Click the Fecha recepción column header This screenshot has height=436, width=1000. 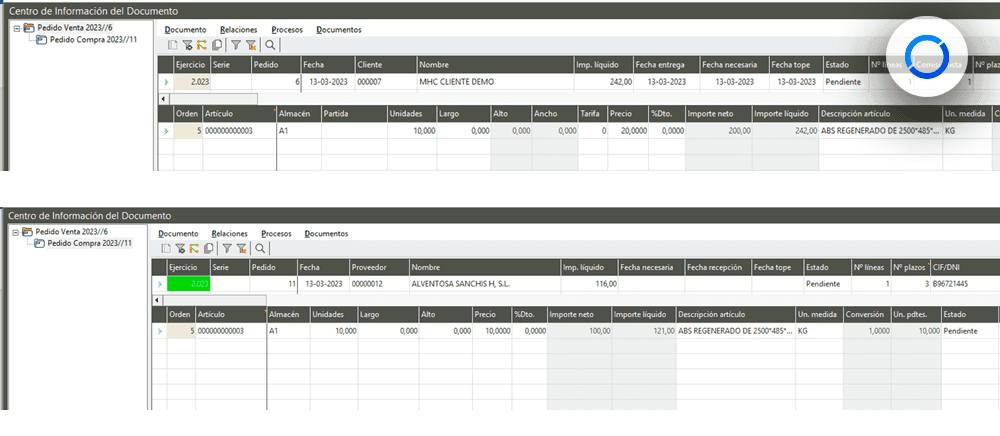coord(717,268)
